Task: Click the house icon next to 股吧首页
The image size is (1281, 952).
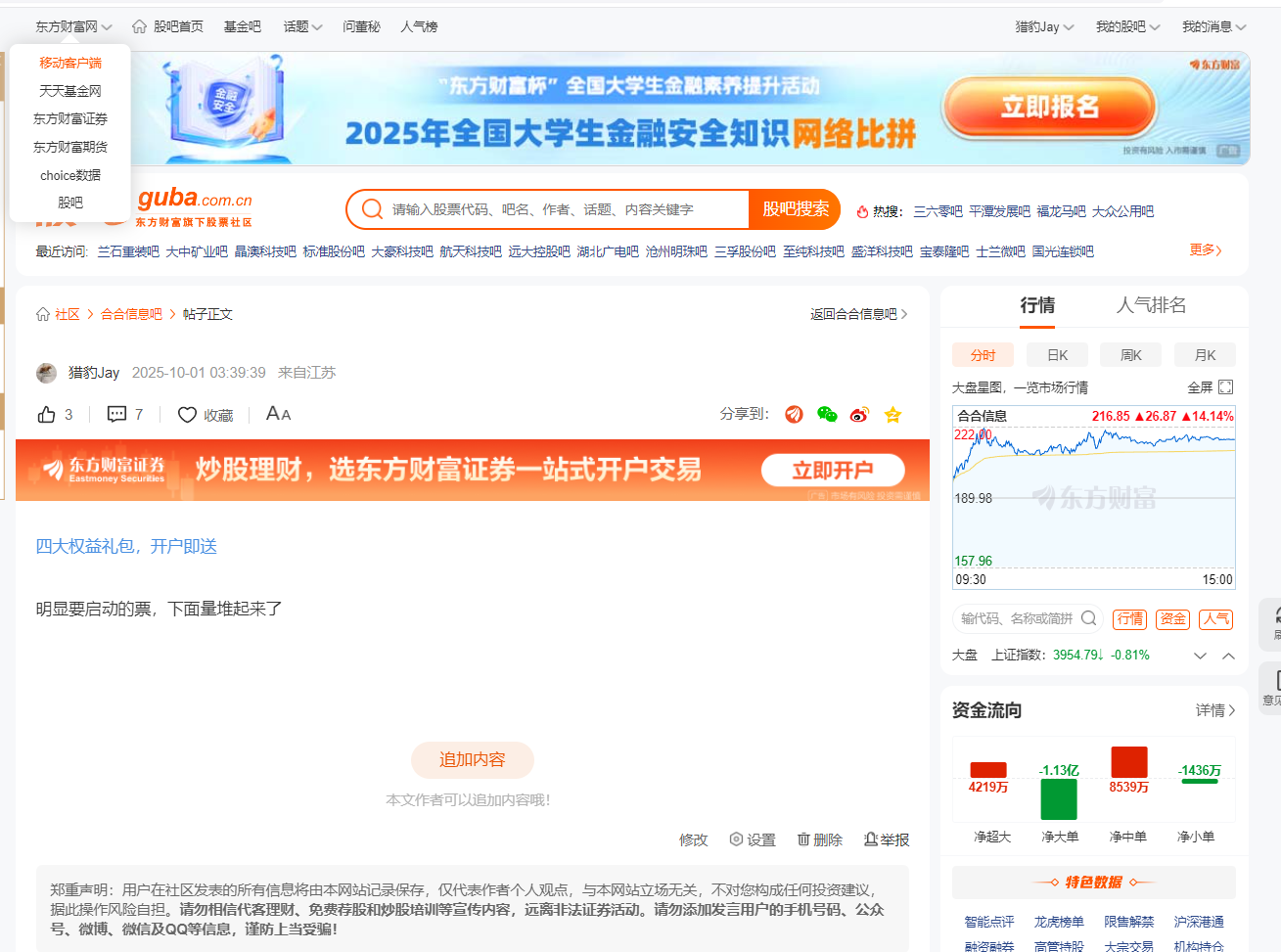Action: point(139,26)
